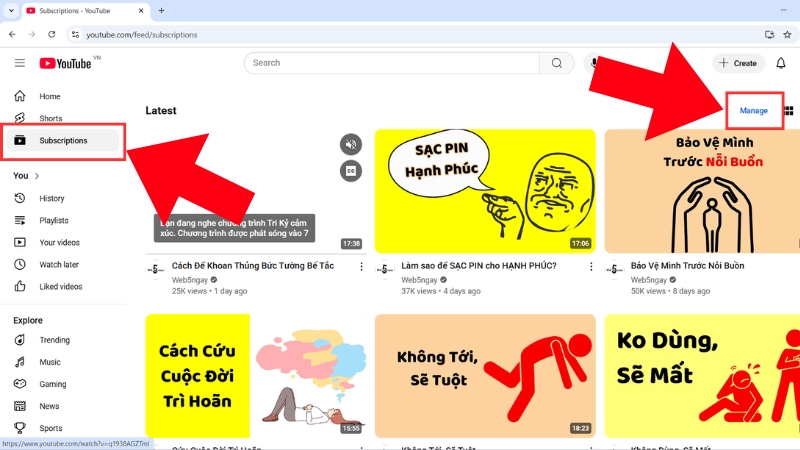
Task: Click the Manage subscriptions link
Action: (x=754, y=111)
